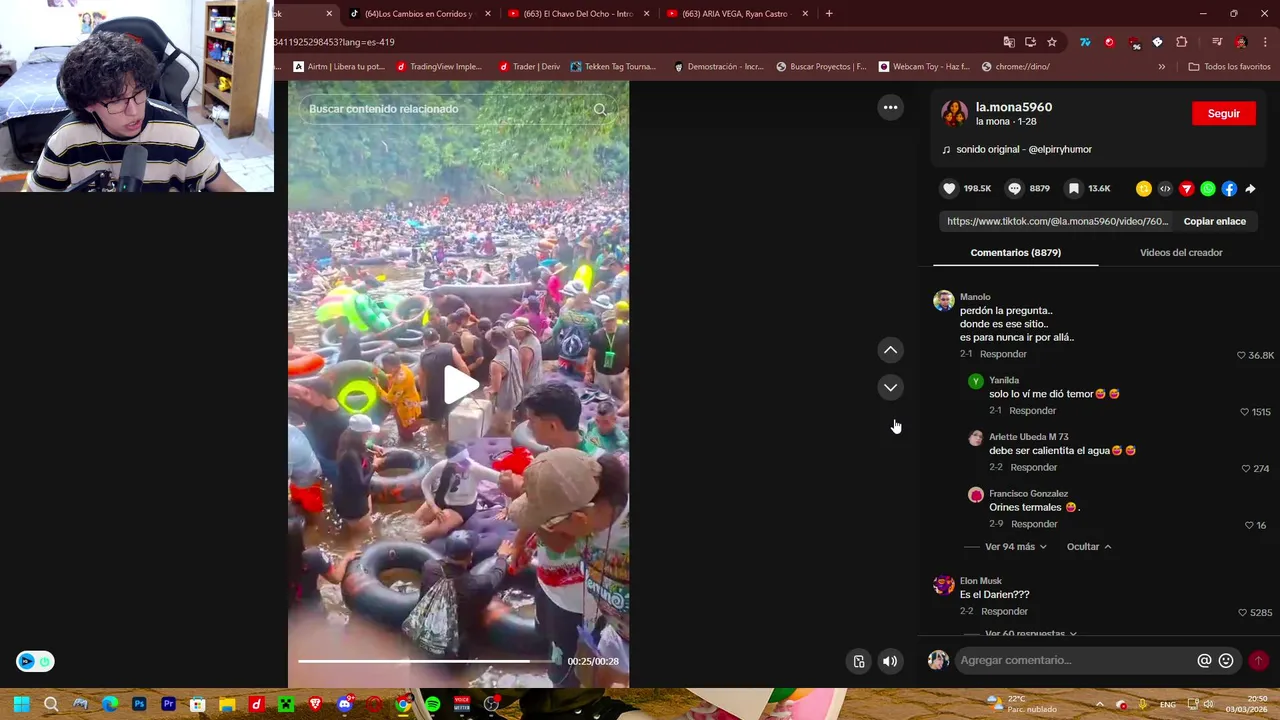Open the three-dots video options menu
Screen dimensions: 1280x720
pyautogui.click(x=890, y=107)
